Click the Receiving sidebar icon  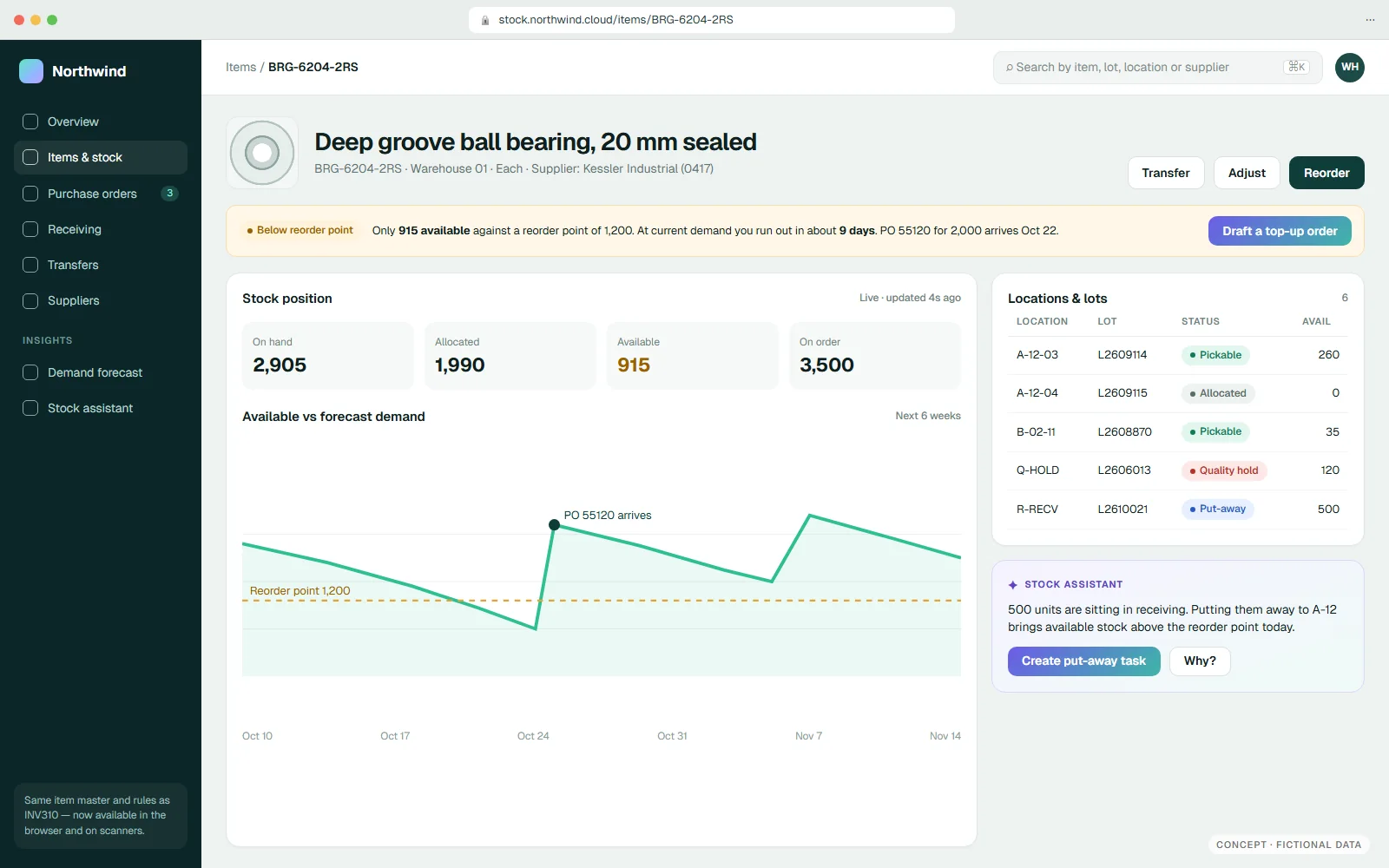point(30,229)
